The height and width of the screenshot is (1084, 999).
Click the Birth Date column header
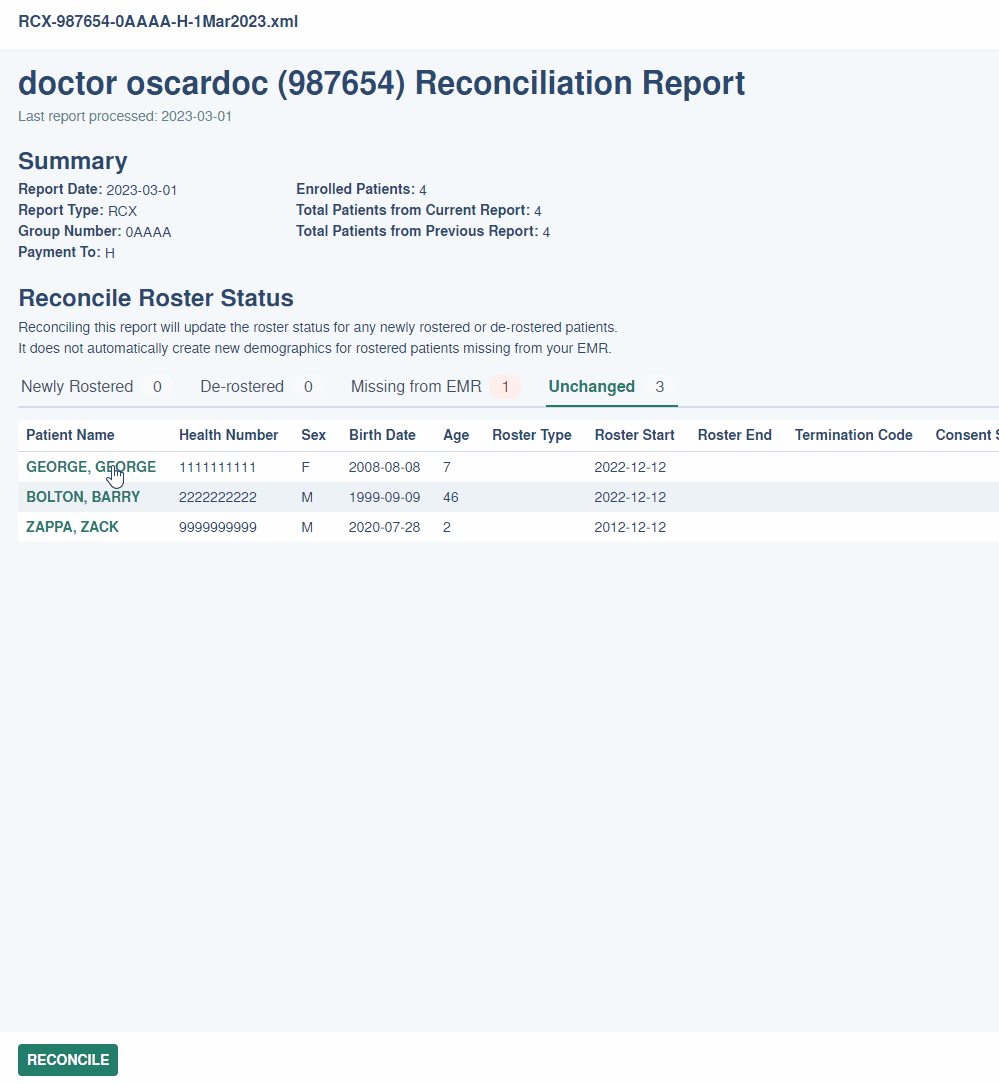point(382,435)
